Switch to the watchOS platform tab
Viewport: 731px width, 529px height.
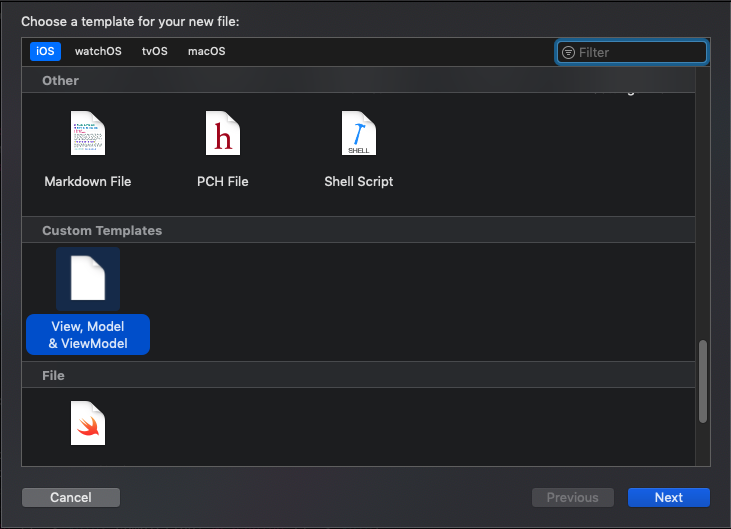(98, 51)
